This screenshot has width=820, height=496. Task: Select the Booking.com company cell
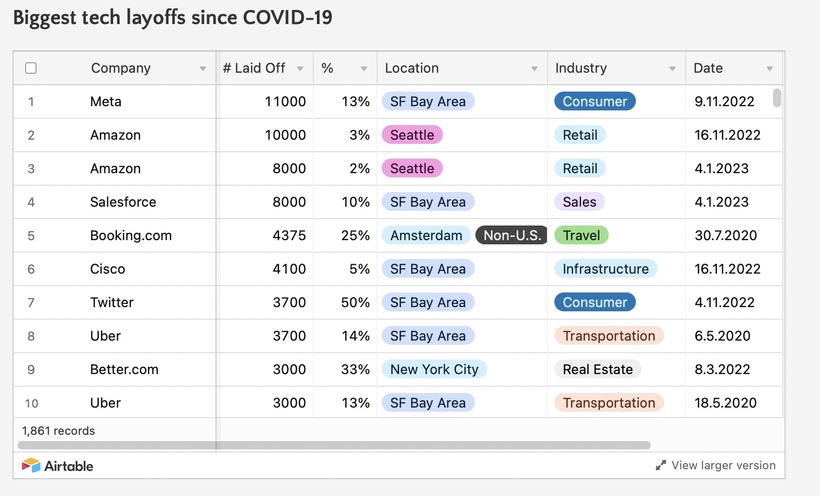131,235
